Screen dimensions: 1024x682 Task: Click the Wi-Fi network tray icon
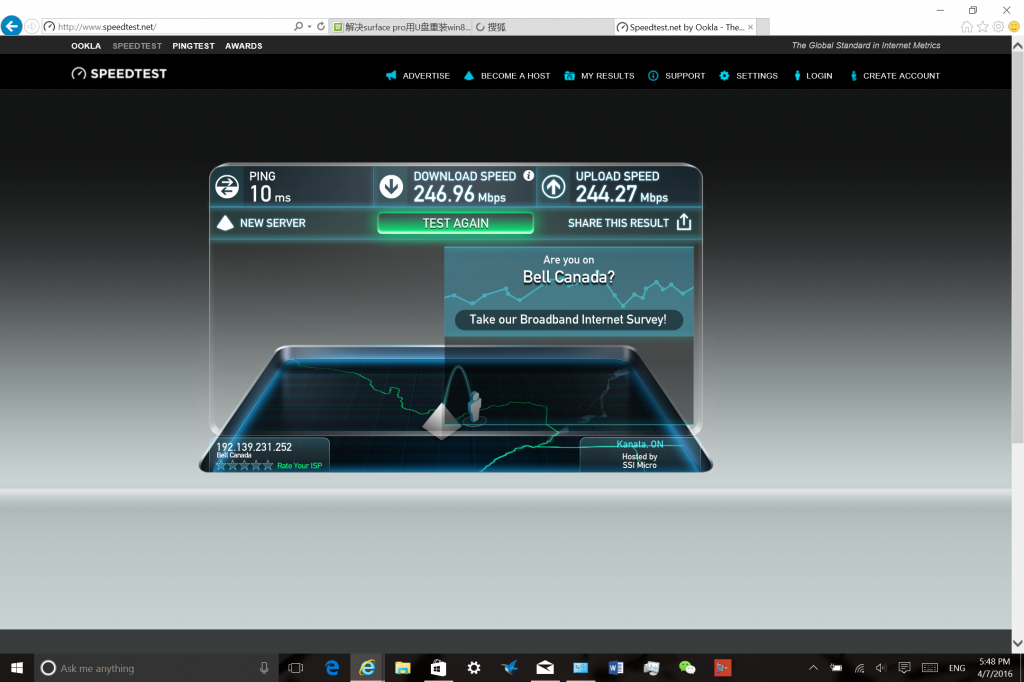tap(859, 668)
